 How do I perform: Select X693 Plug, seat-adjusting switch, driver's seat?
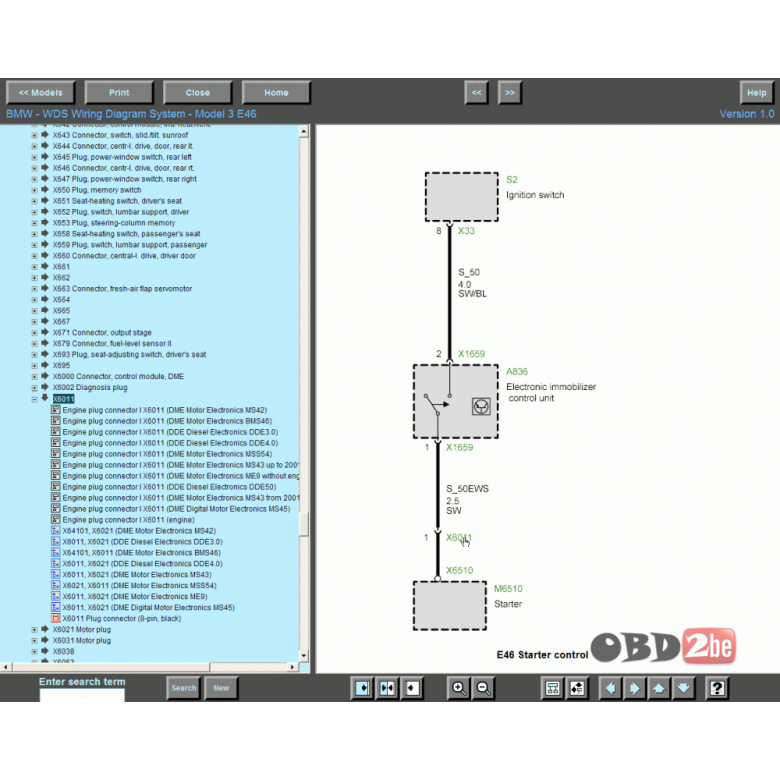pos(129,355)
